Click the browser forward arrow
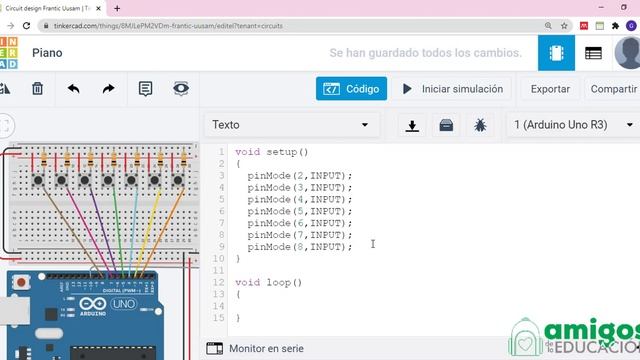 [11, 26]
